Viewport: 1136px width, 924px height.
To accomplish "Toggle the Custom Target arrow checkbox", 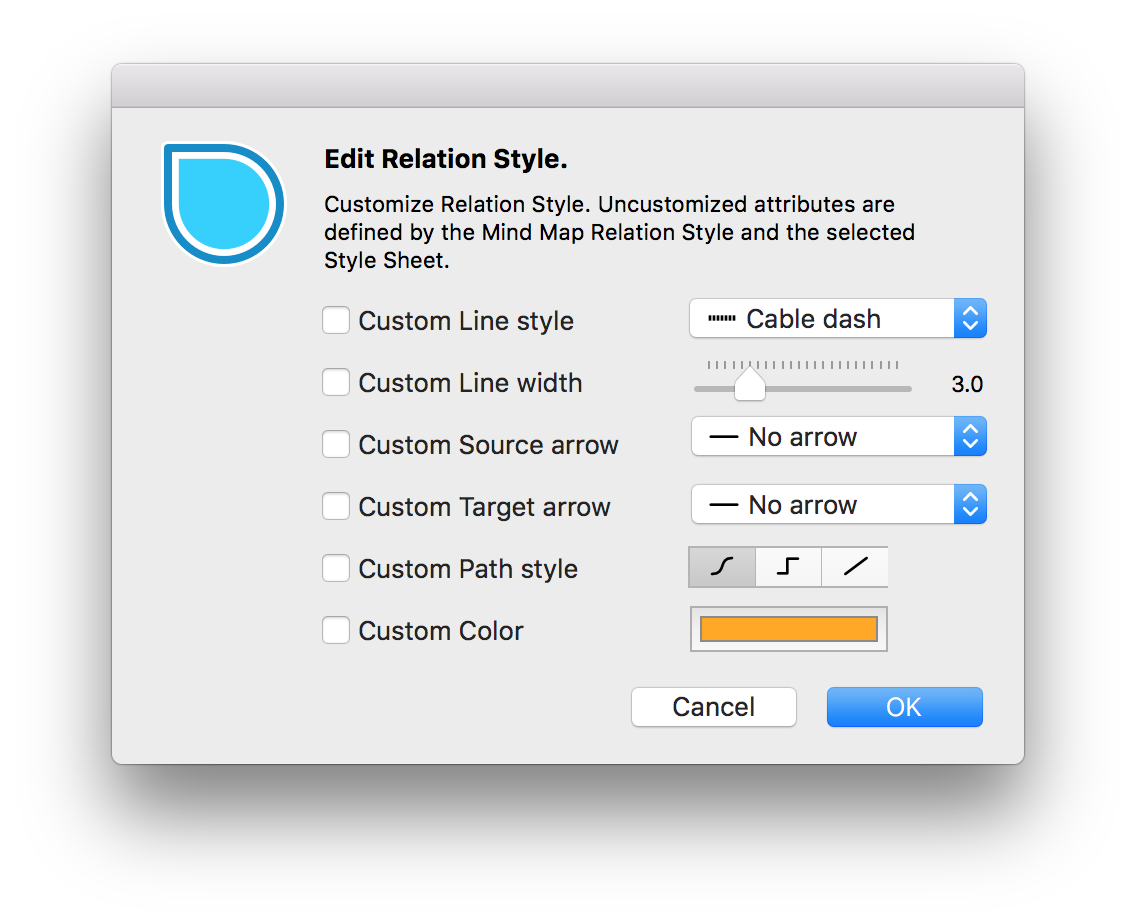I will click(x=336, y=507).
